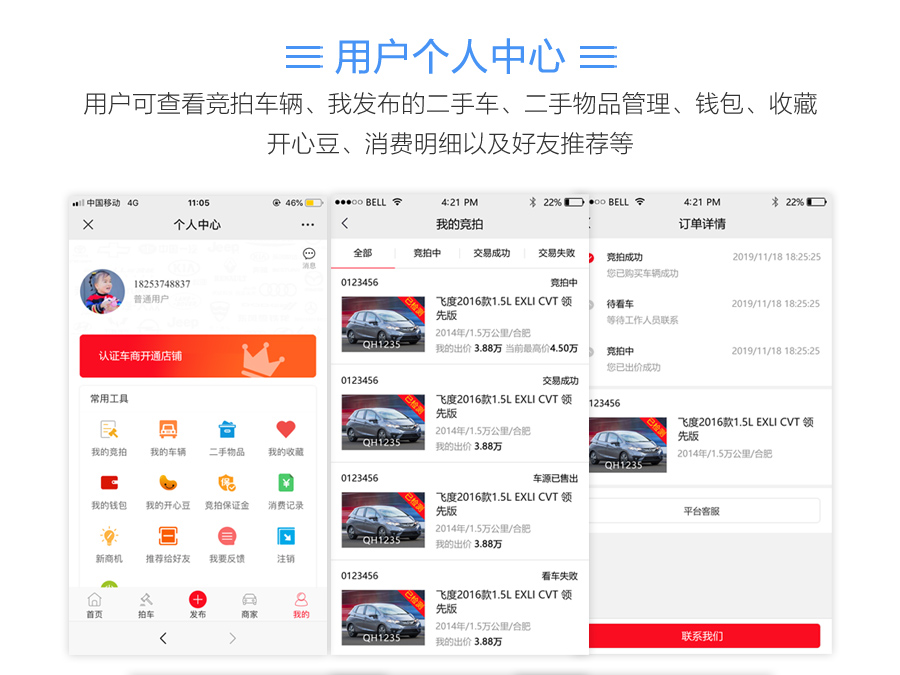Open the 我的竞拍 auction icon

coord(110,430)
